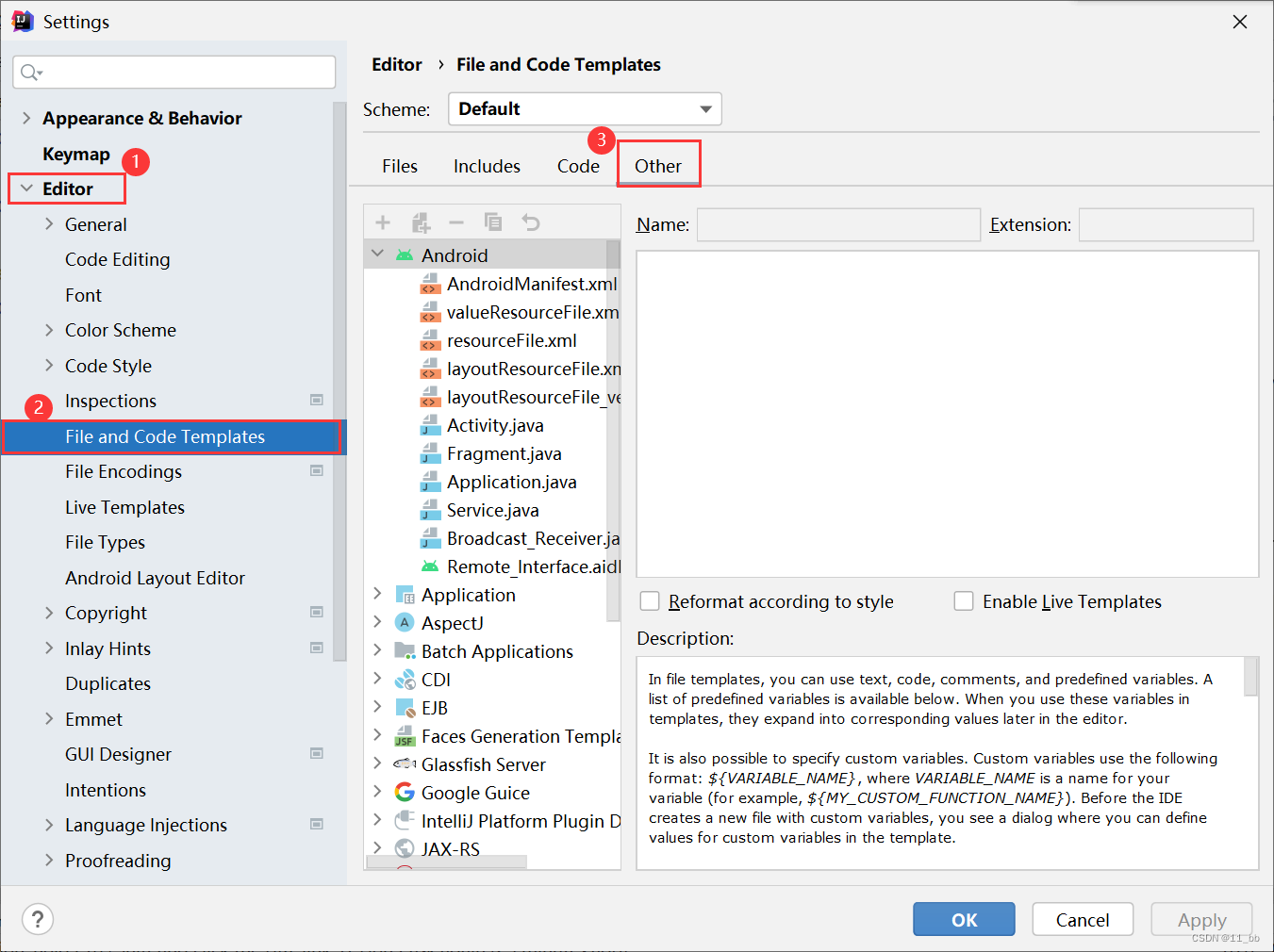
Task: Click the Application group icon
Action: click(405, 595)
